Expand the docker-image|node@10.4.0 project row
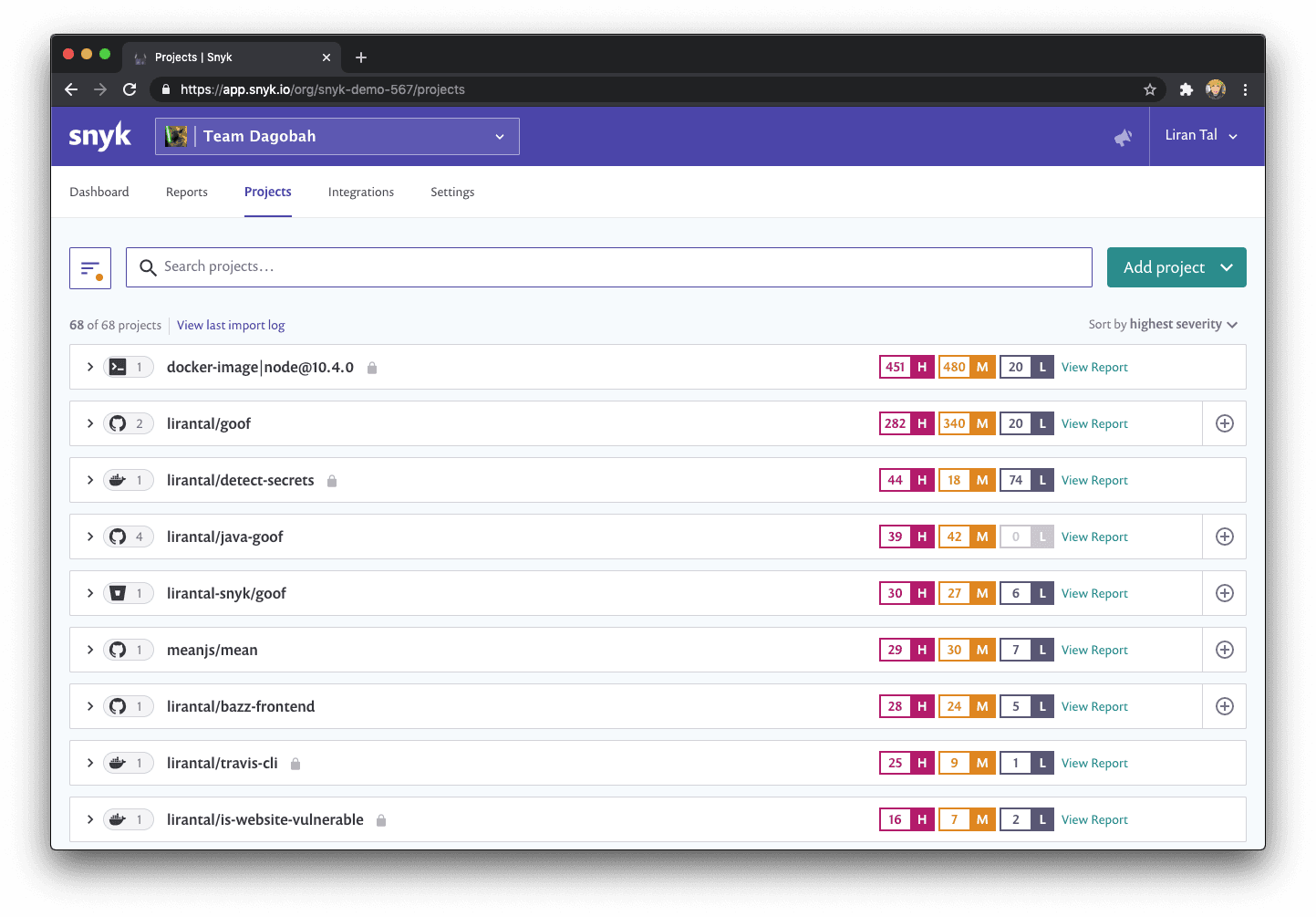The width and height of the screenshot is (1316, 917). tap(90, 367)
